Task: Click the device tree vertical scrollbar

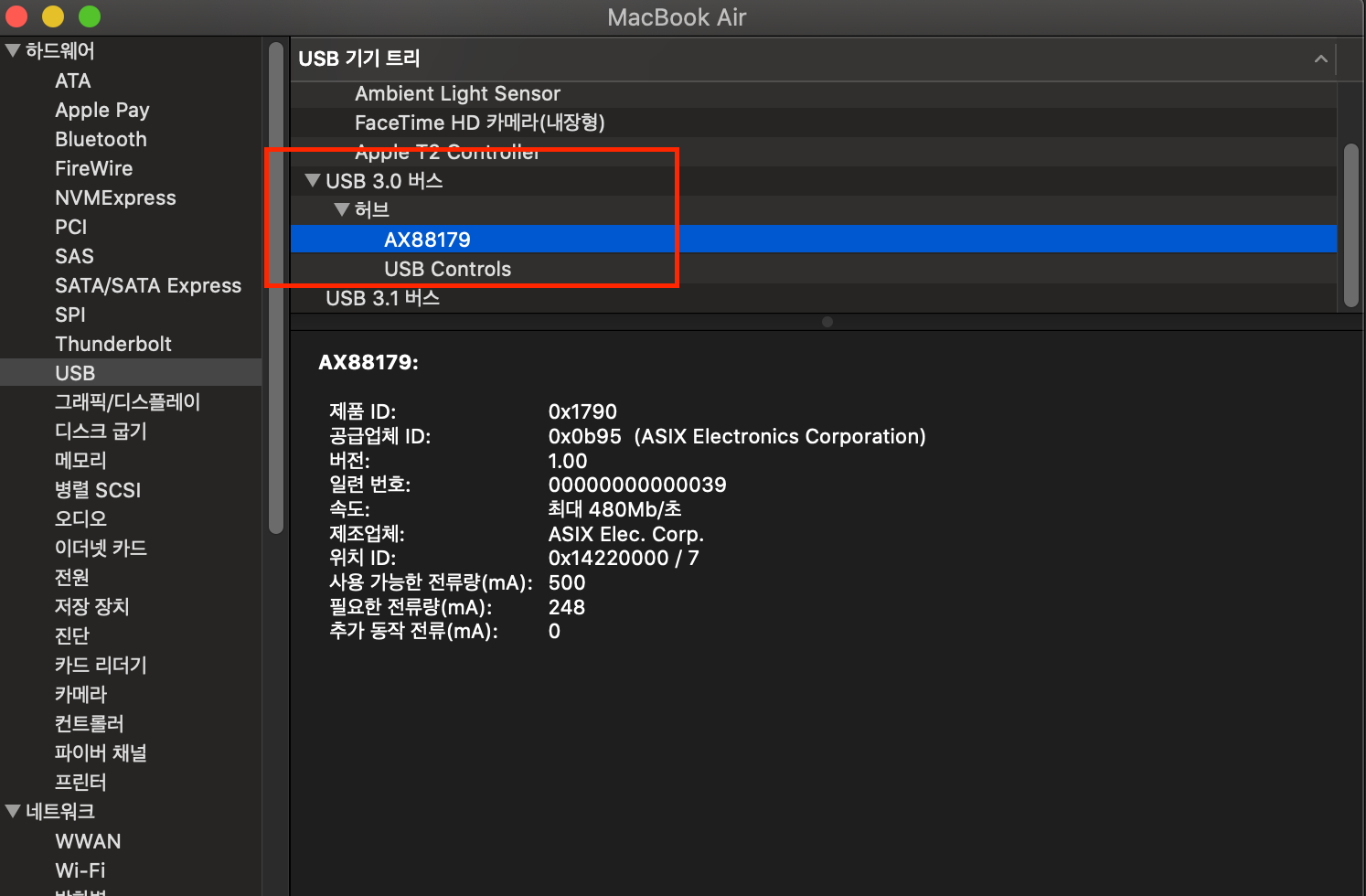Action: tap(1351, 225)
